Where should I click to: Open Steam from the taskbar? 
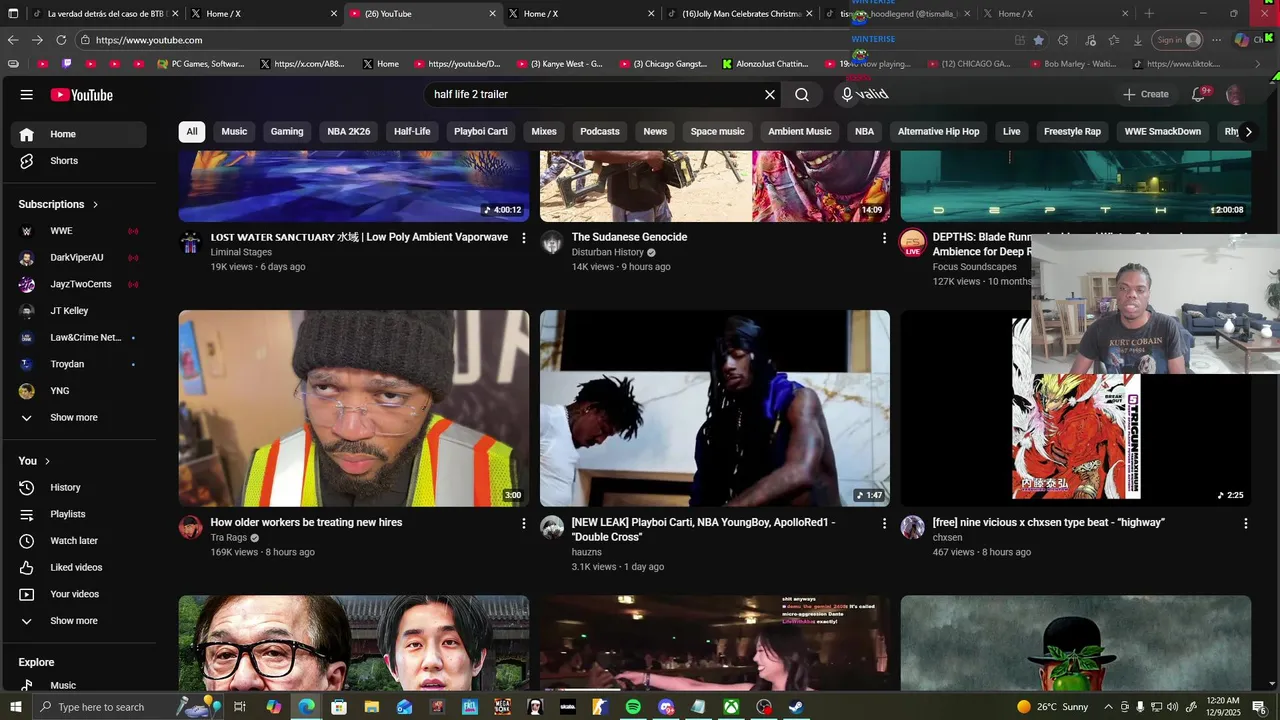[x=796, y=707]
